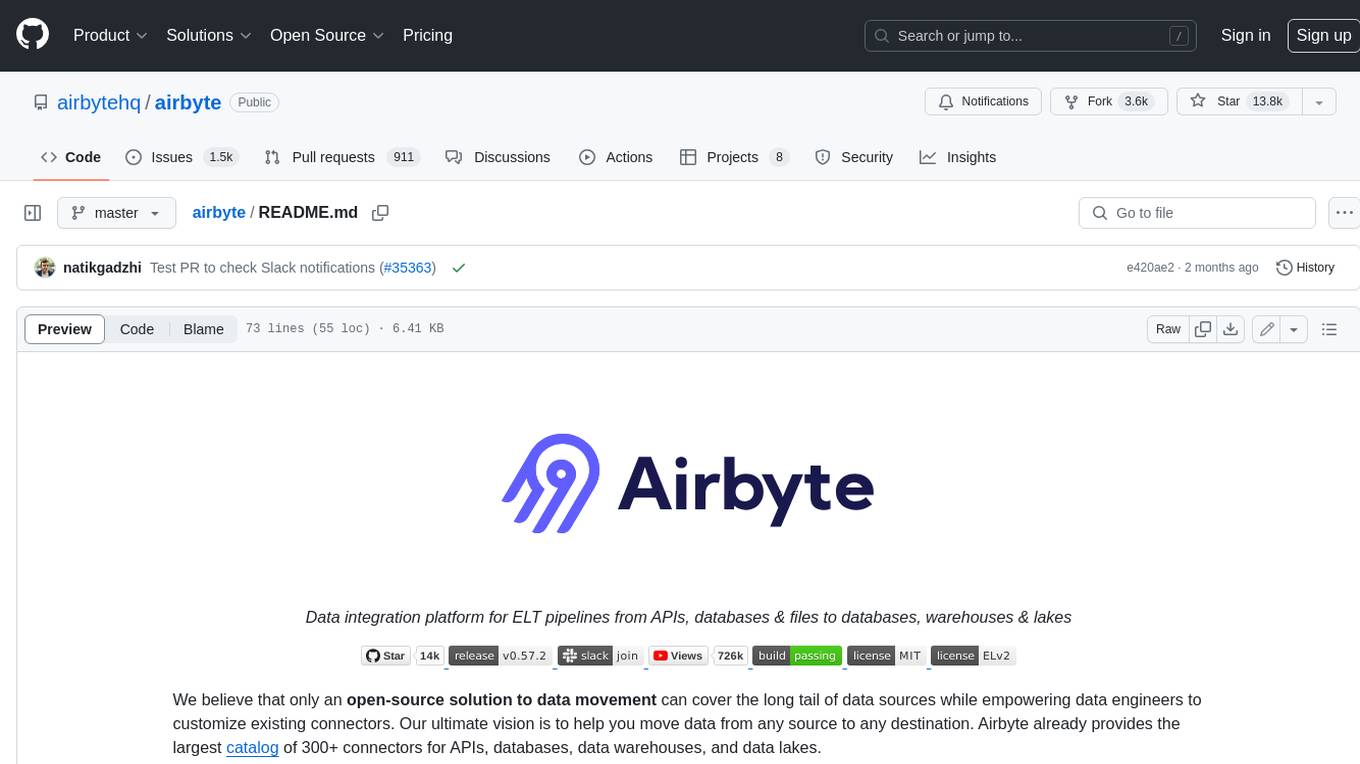Switch to the Discussions tab
The image size is (1360, 764).
point(498,157)
